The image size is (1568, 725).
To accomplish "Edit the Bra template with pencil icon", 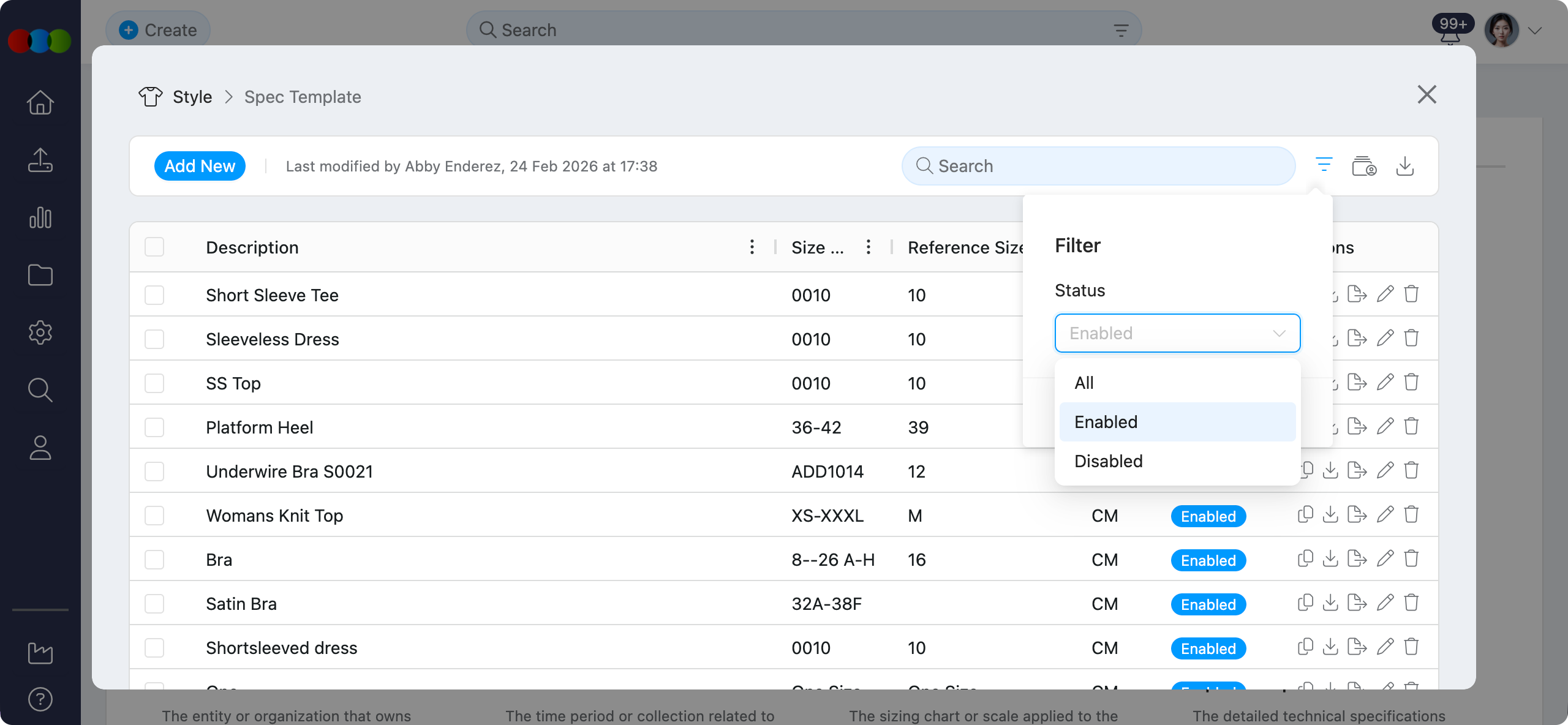I will 1385,559.
